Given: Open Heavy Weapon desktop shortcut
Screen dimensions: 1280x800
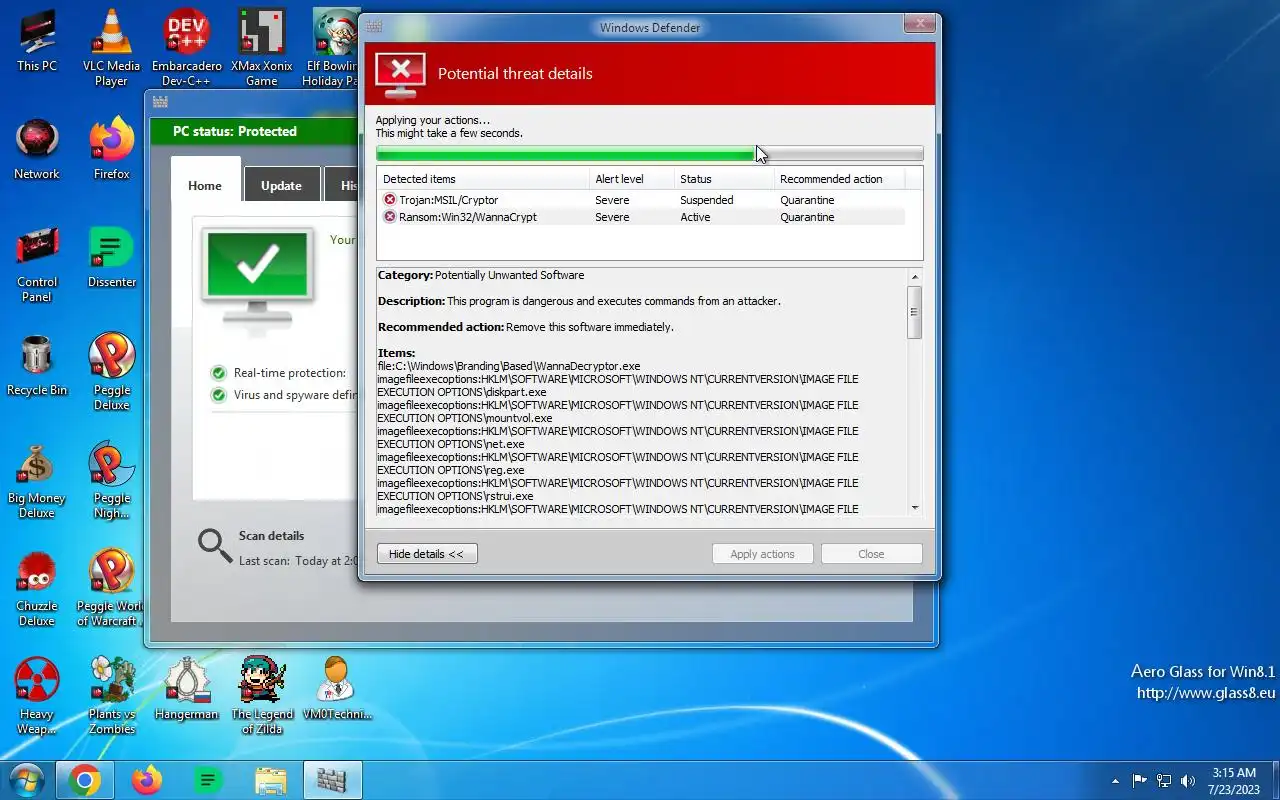Looking at the screenshot, I should [37, 696].
